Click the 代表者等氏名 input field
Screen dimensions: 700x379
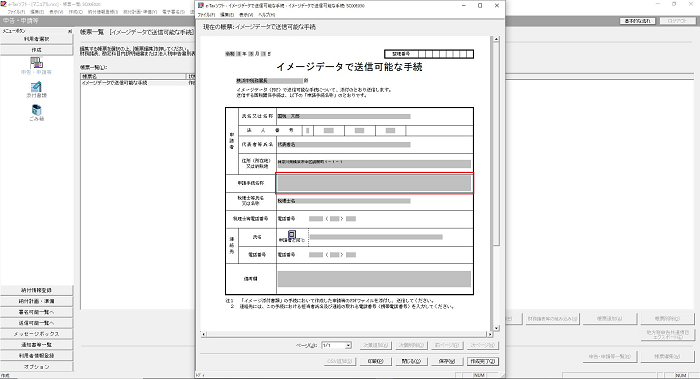click(x=344, y=145)
